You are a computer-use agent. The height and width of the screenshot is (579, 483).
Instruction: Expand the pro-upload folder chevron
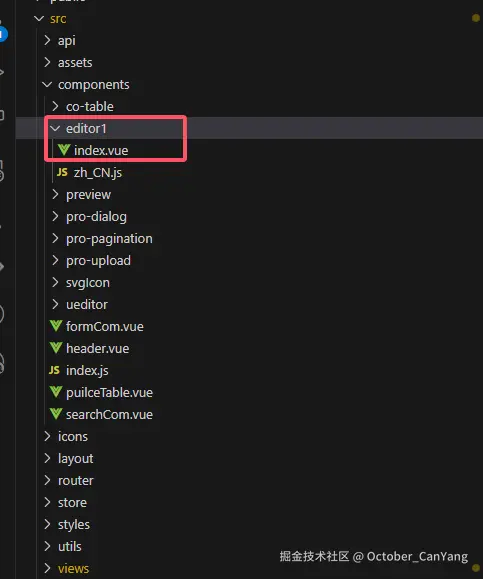(x=55, y=260)
